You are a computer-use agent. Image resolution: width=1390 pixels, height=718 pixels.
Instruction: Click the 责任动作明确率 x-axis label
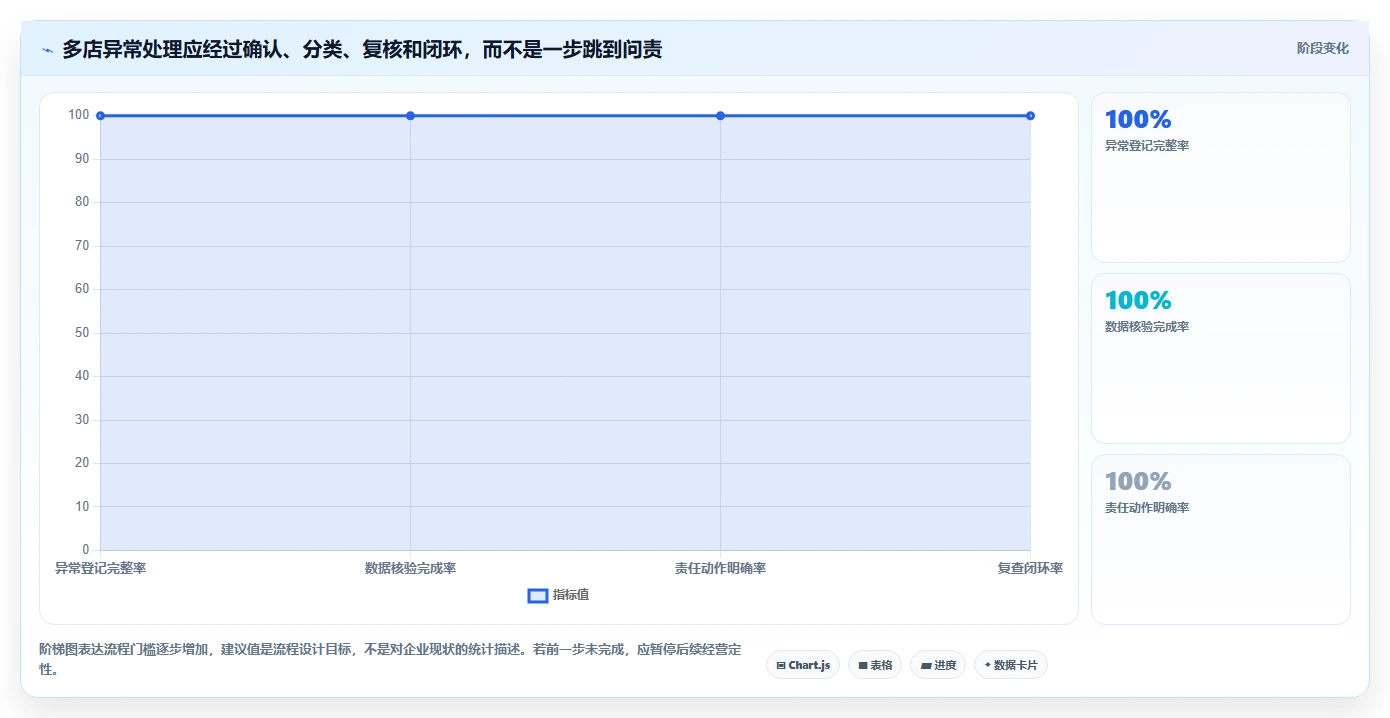tap(720, 568)
